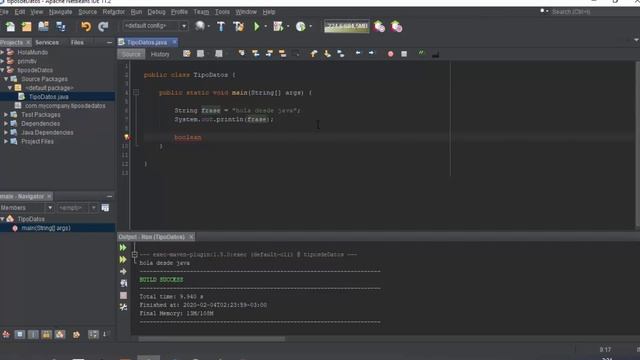
Task: Click the Profile Project toolbar icon
Action: click(300, 27)
